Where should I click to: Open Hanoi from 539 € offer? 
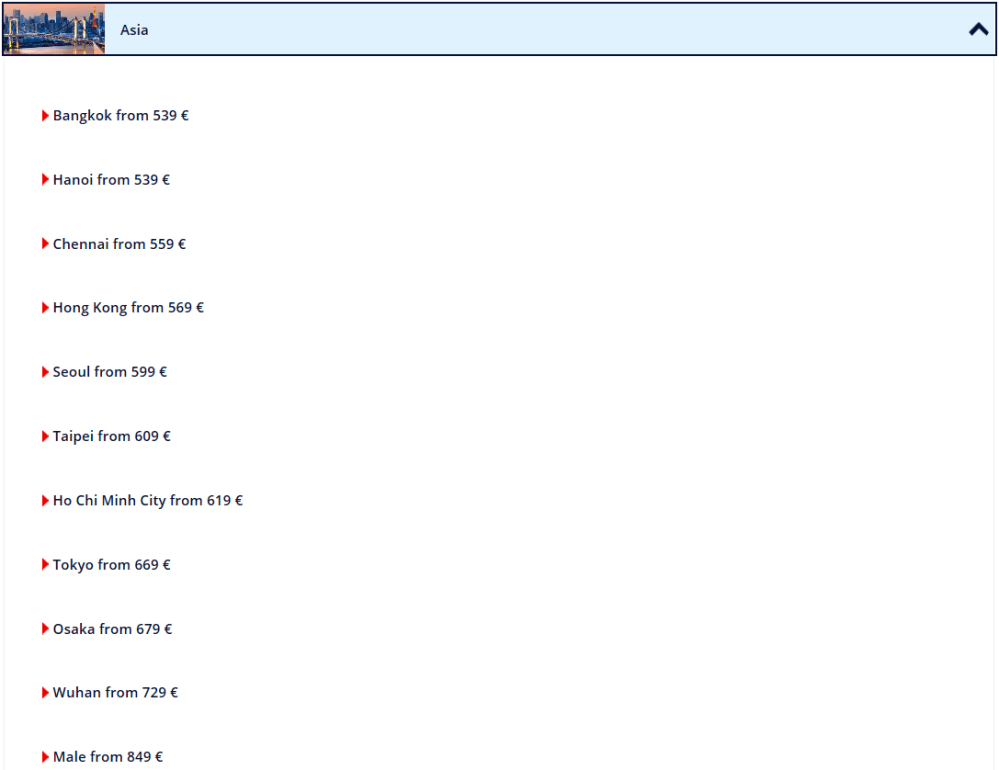(x=111, y=180)
